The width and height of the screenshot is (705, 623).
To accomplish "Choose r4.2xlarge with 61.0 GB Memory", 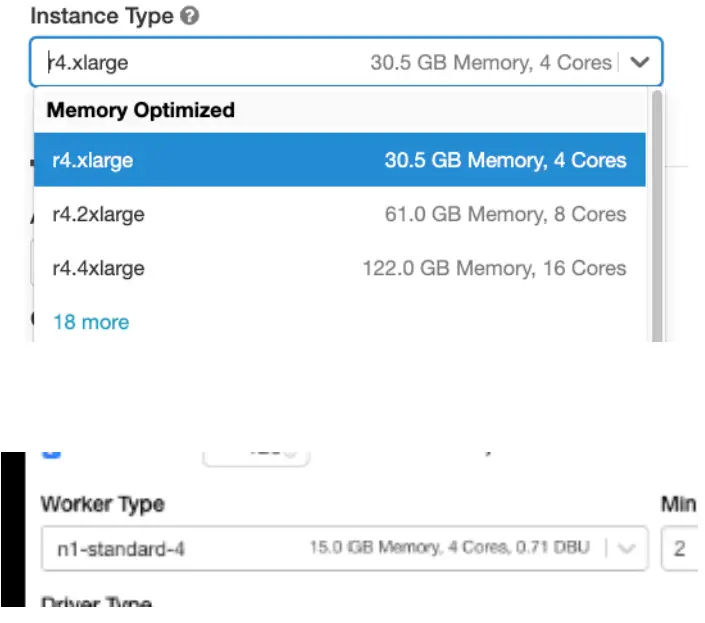I will [339, 214].
